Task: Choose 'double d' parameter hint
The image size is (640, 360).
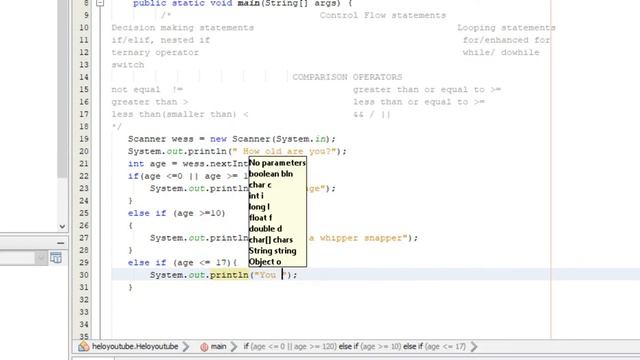Action: click(x=265, y=229)
